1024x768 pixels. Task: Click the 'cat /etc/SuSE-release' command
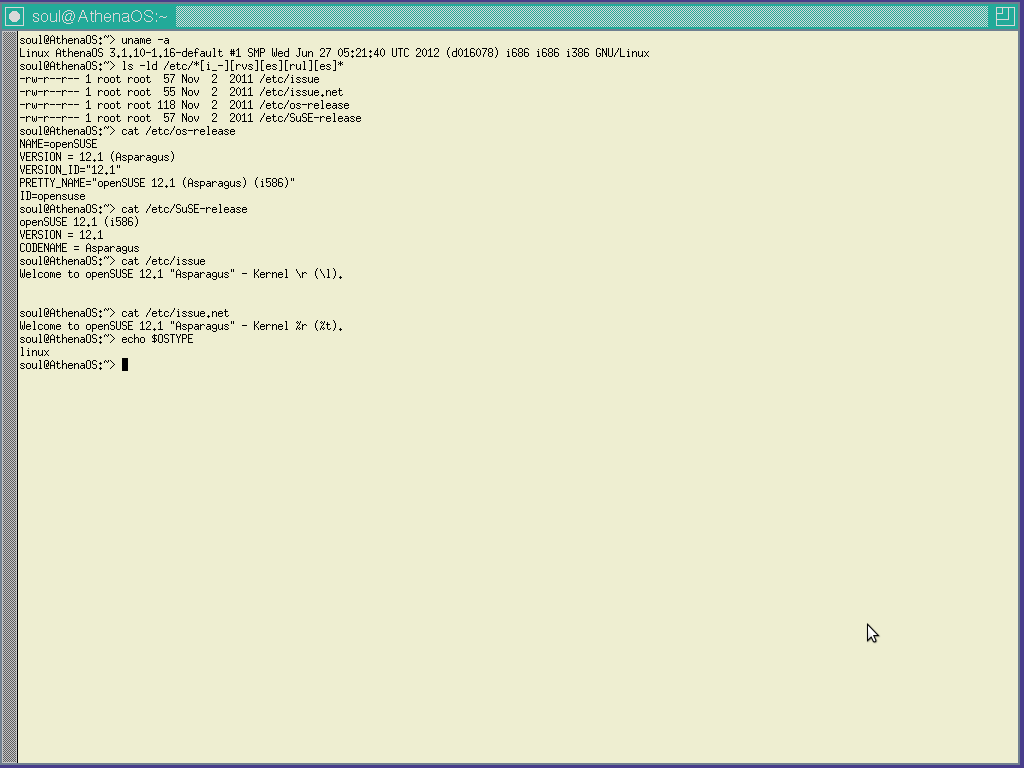(x=133, y=210)
